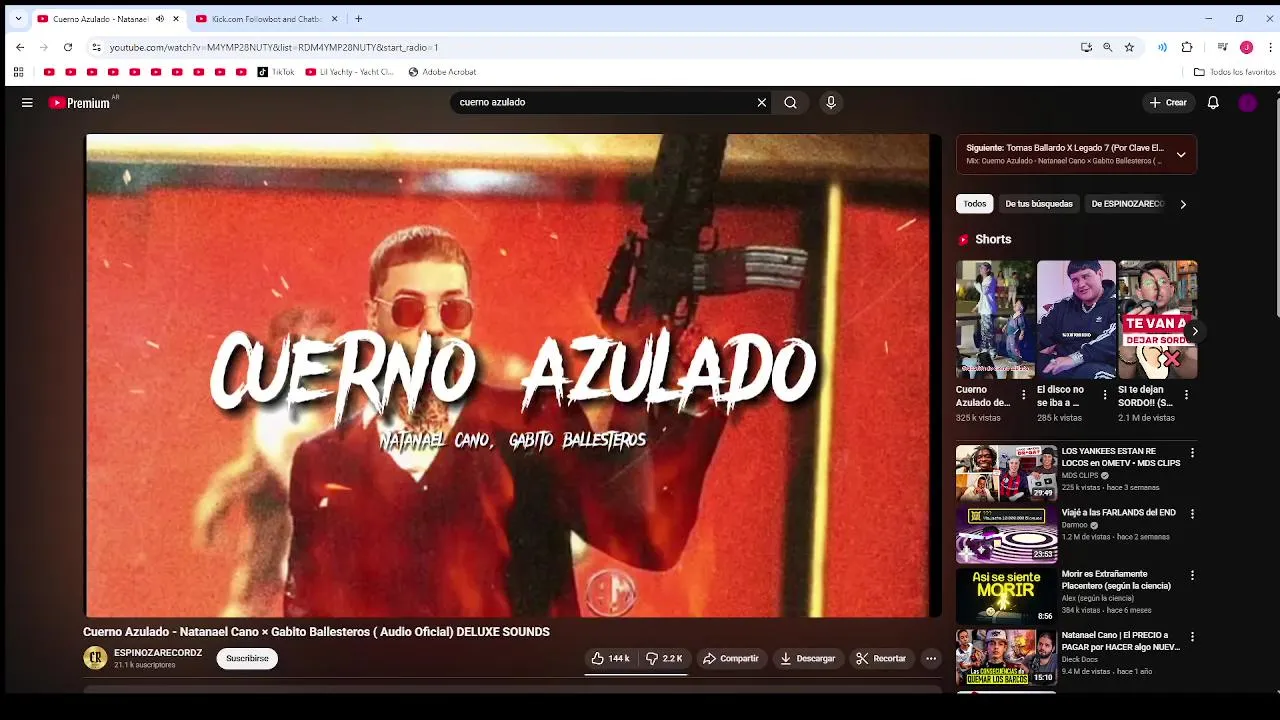The width and height of the screenshot is (1280, 720).
Task: Click the Recortar clip button
Action: coord(881,658)
